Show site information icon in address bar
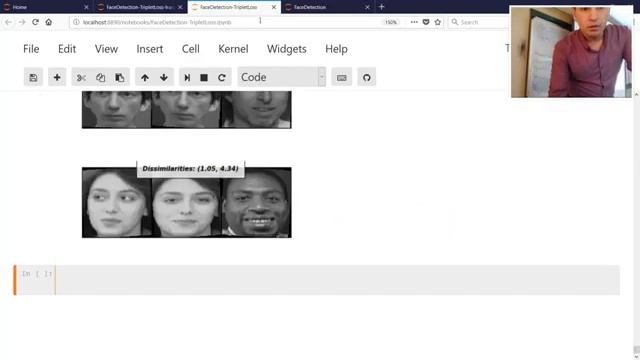The width and height of the screenshot is (640, 360). 76,22
